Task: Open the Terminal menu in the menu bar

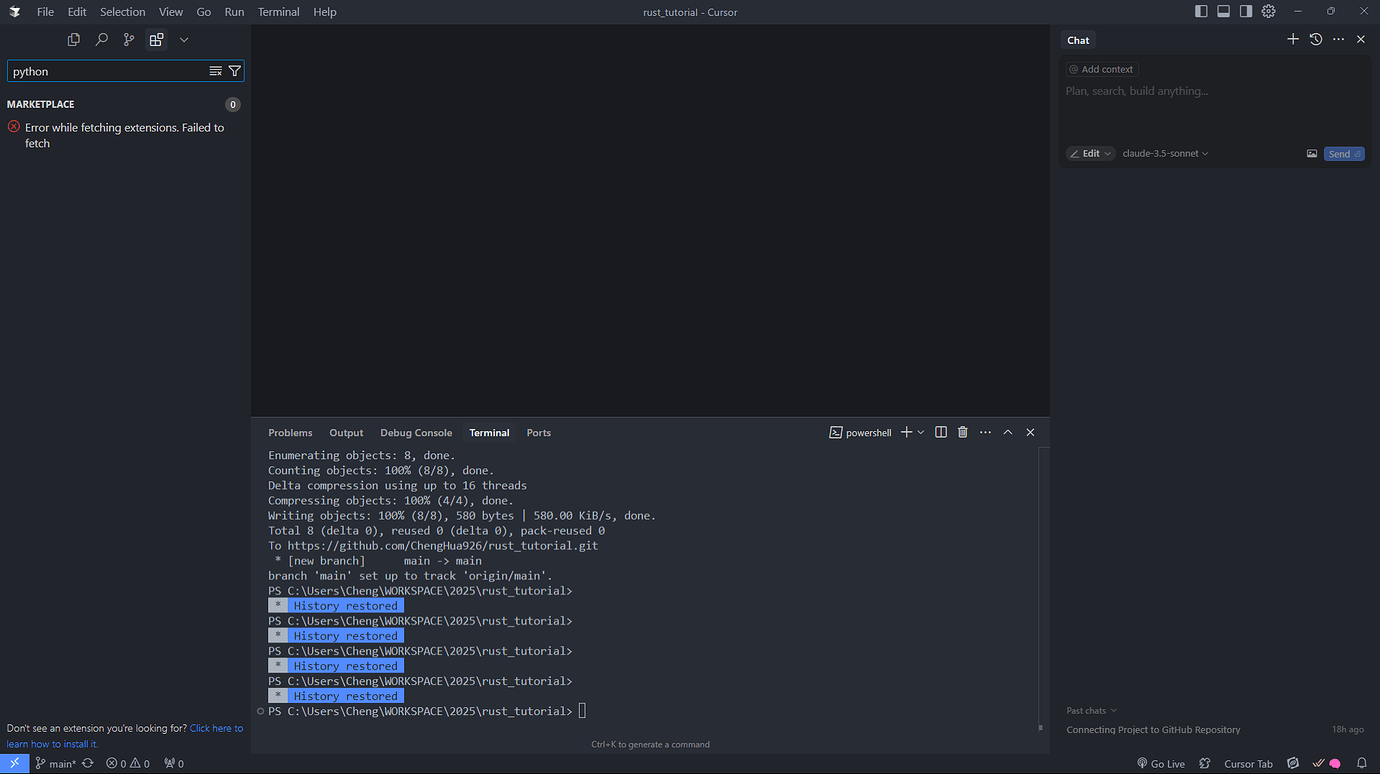Action: pyautogui.click(x=278, y=11)
